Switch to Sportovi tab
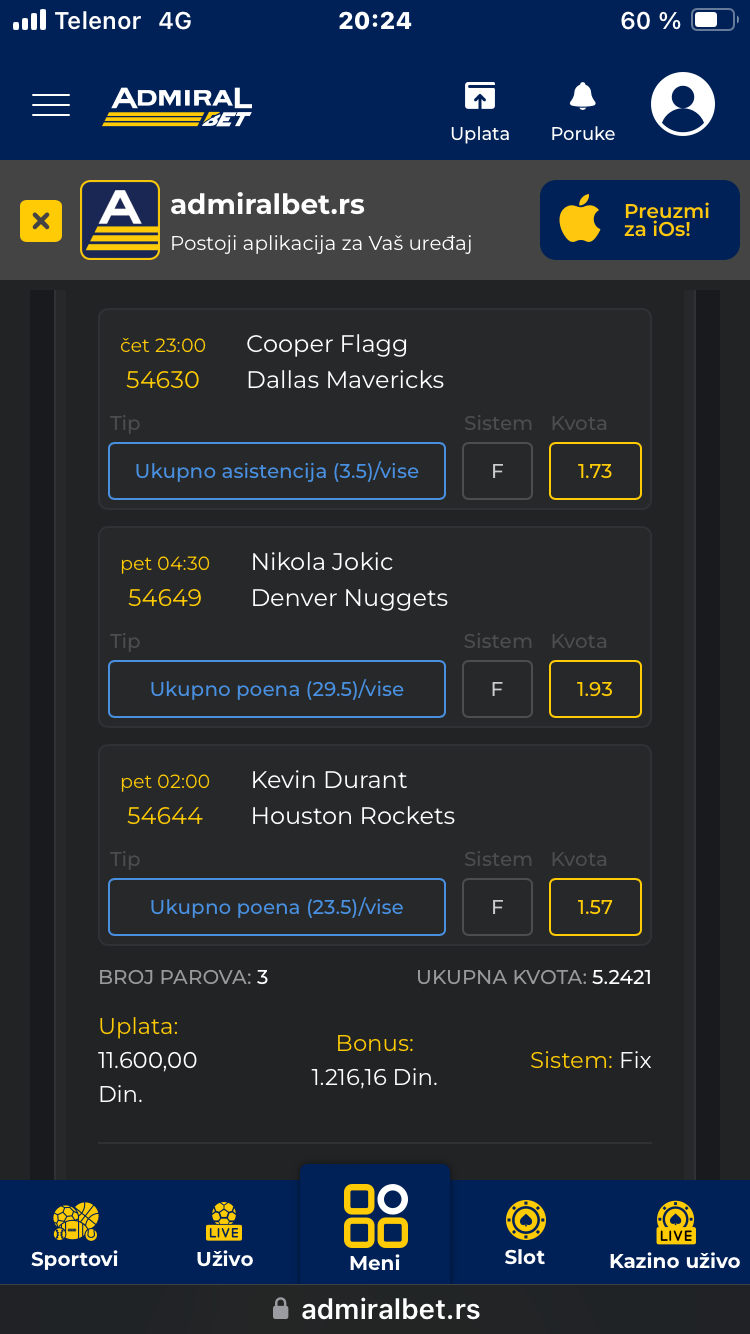 click(75, 1236)
